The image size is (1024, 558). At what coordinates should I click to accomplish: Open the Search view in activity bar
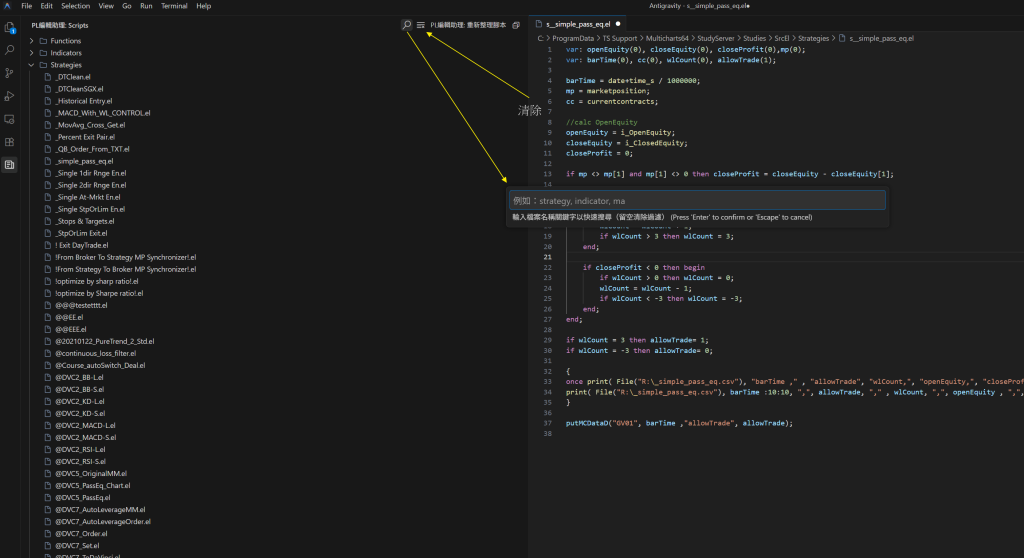point(9,50)
